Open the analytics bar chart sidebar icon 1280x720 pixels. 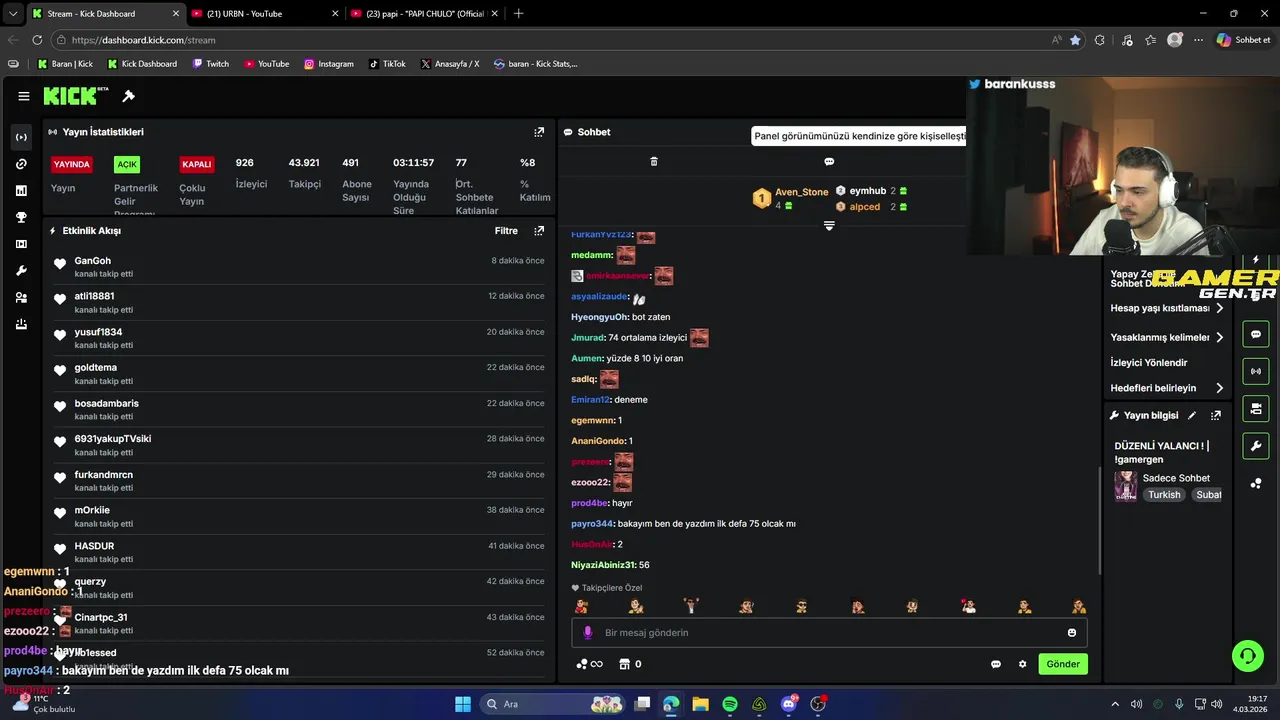point(21,190)
